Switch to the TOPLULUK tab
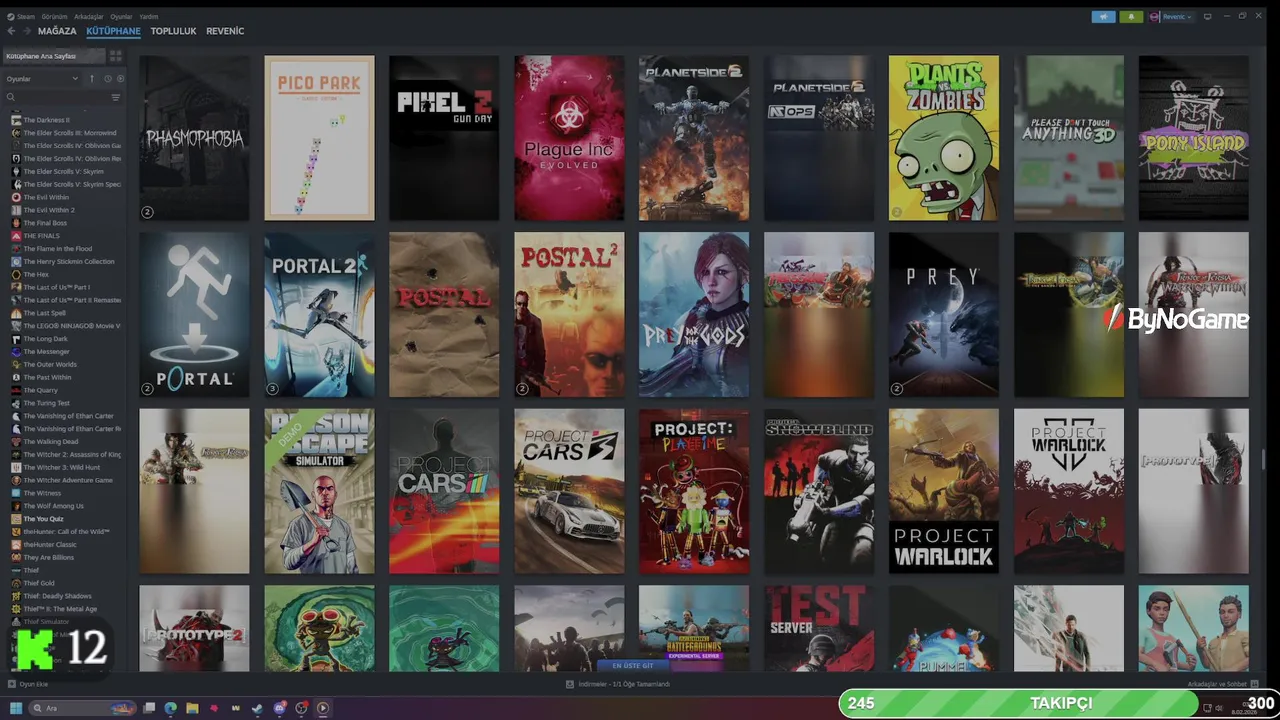This screenshot has height=720, width=1280. (x=173, y=31)
